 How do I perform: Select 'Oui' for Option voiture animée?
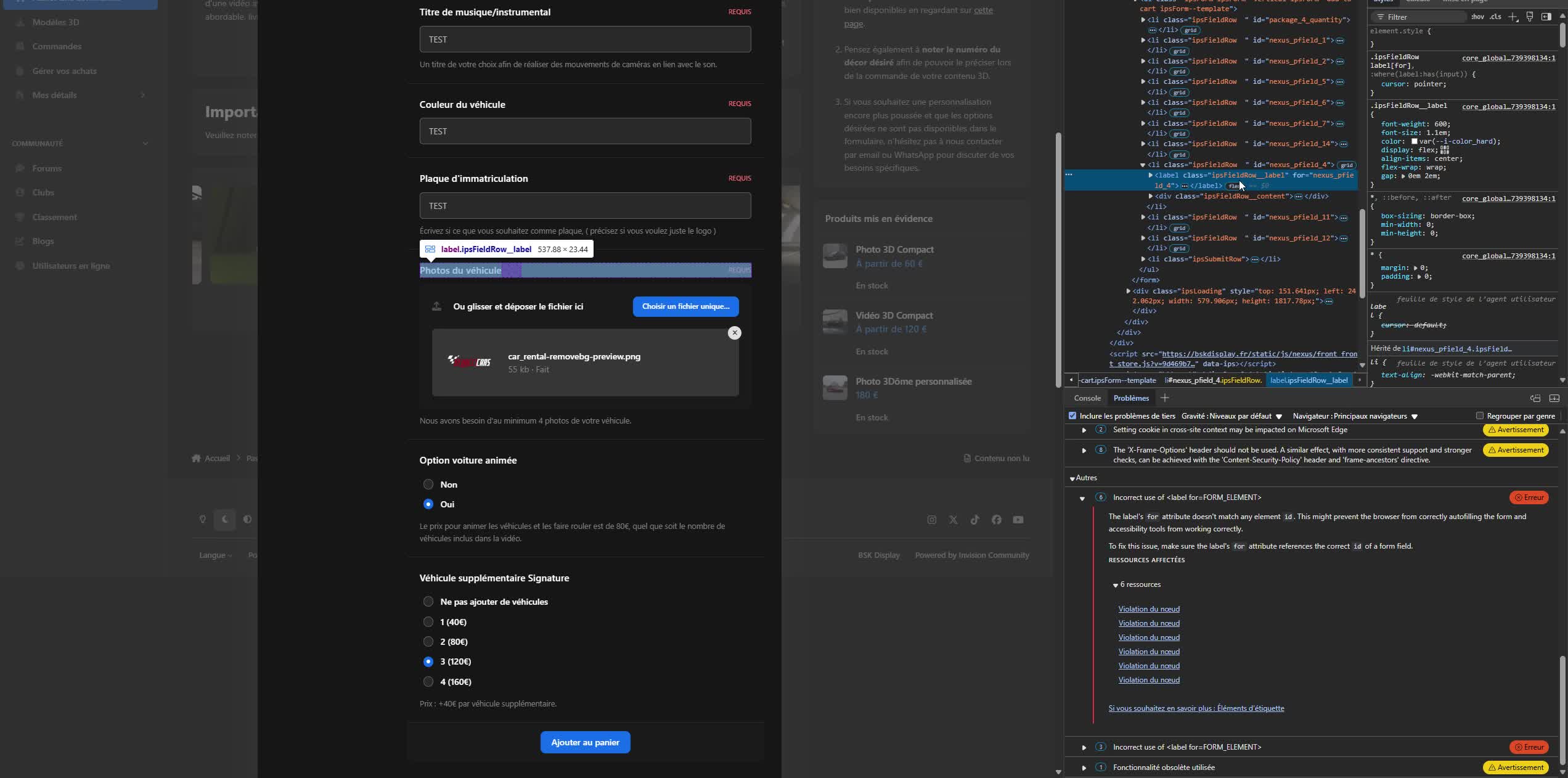[x=428, y=504]
